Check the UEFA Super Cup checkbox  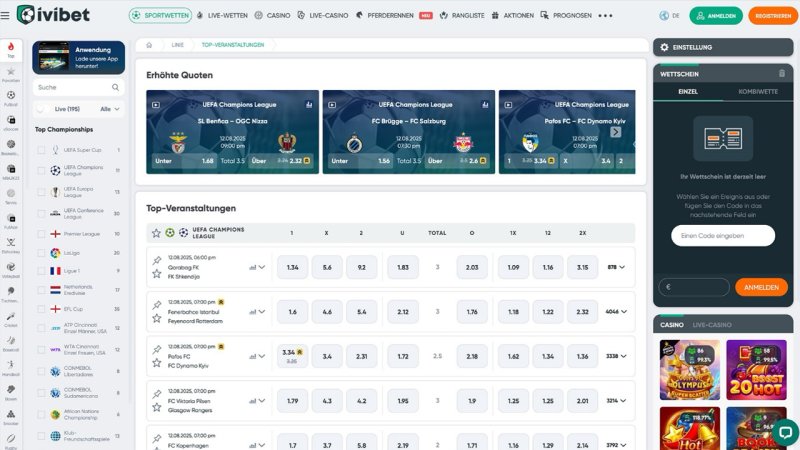(x=41, y=150)
